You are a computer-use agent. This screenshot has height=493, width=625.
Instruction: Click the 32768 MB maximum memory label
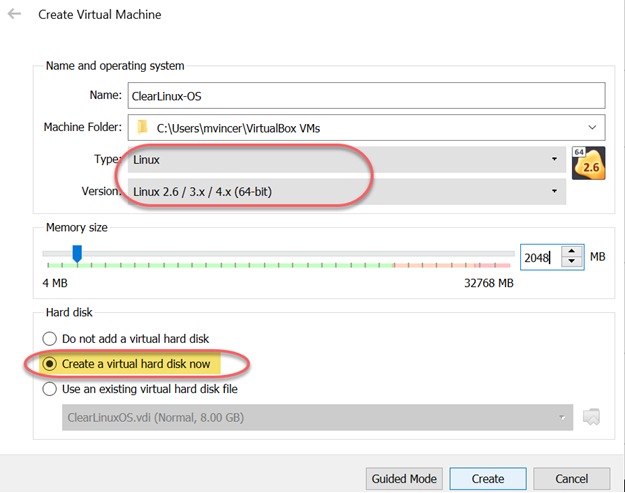point(489,283)
